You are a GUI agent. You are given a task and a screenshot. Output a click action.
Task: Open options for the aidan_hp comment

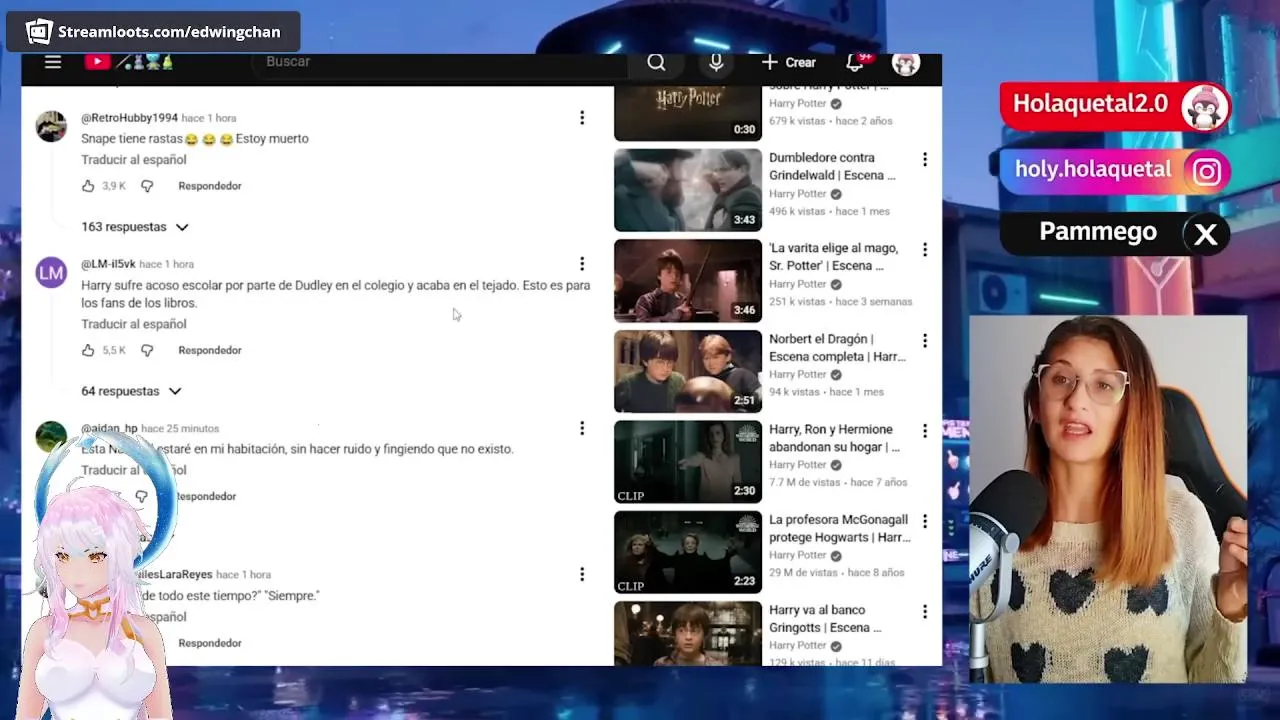pyautogui.click(x=582, y=428)
